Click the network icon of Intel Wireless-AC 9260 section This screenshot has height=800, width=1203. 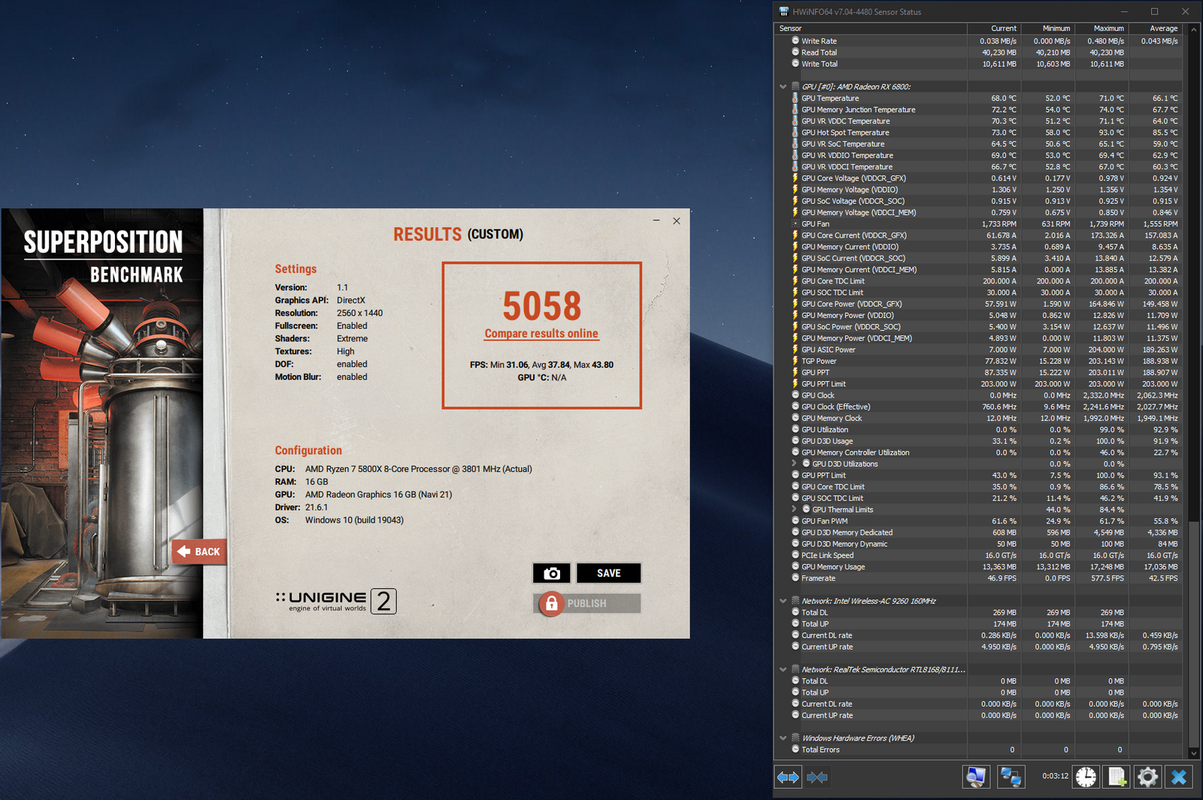(795, 601)
